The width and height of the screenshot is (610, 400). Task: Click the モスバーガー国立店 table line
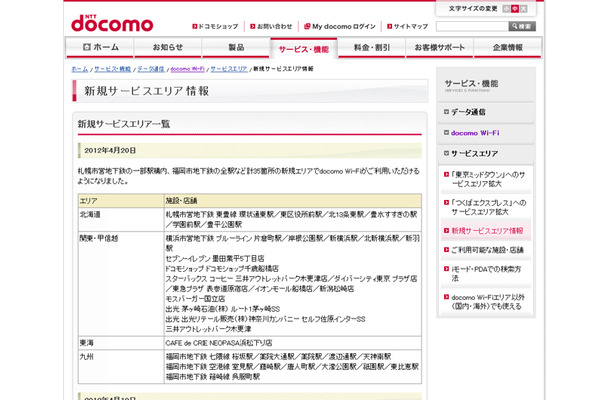click(x=195, y=299)
